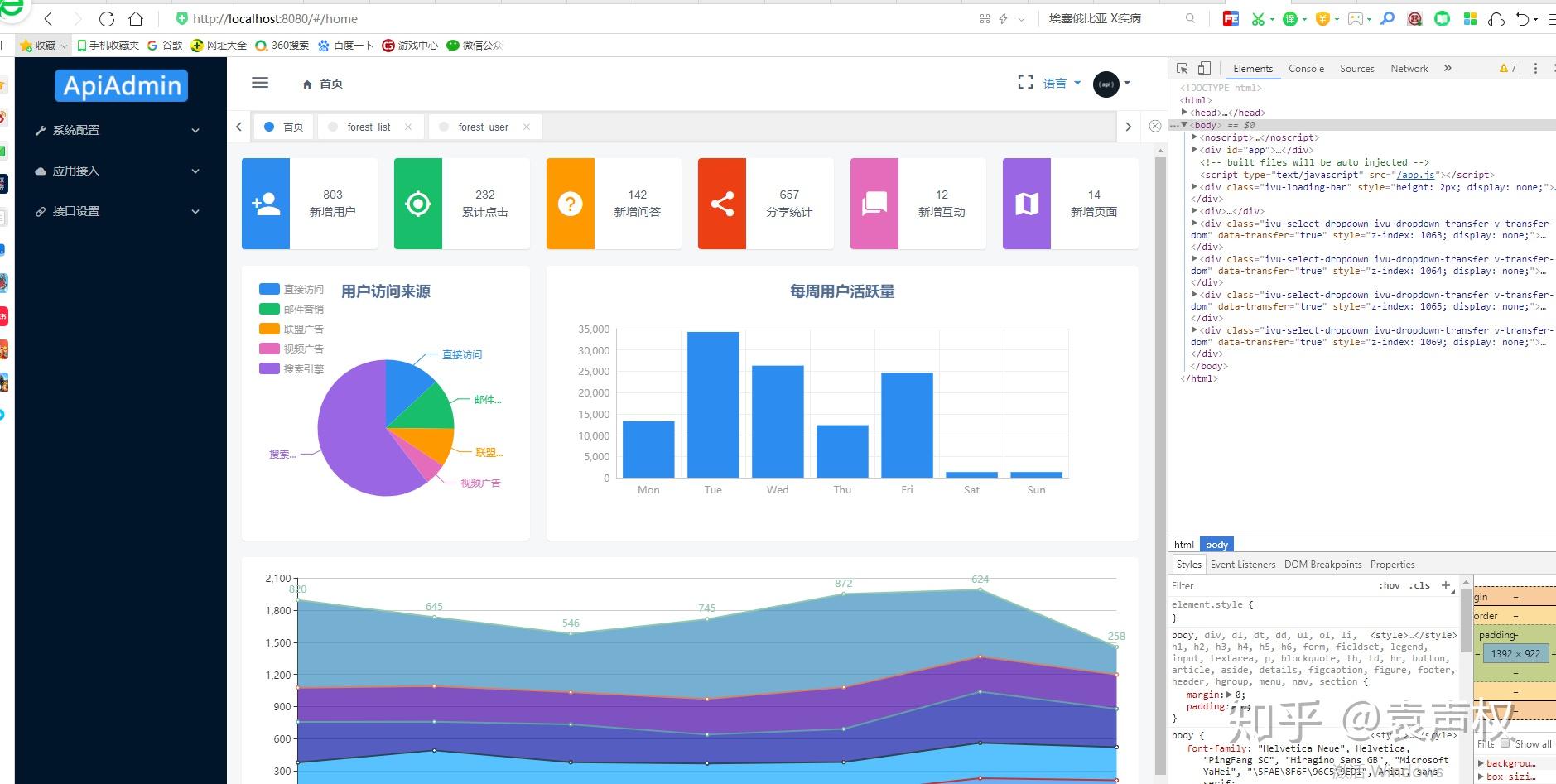The height and width of the screenshot is (784, 1556).
Task: Click the :hov button in the Styles panel
Action: click(x=1389, y=585)
